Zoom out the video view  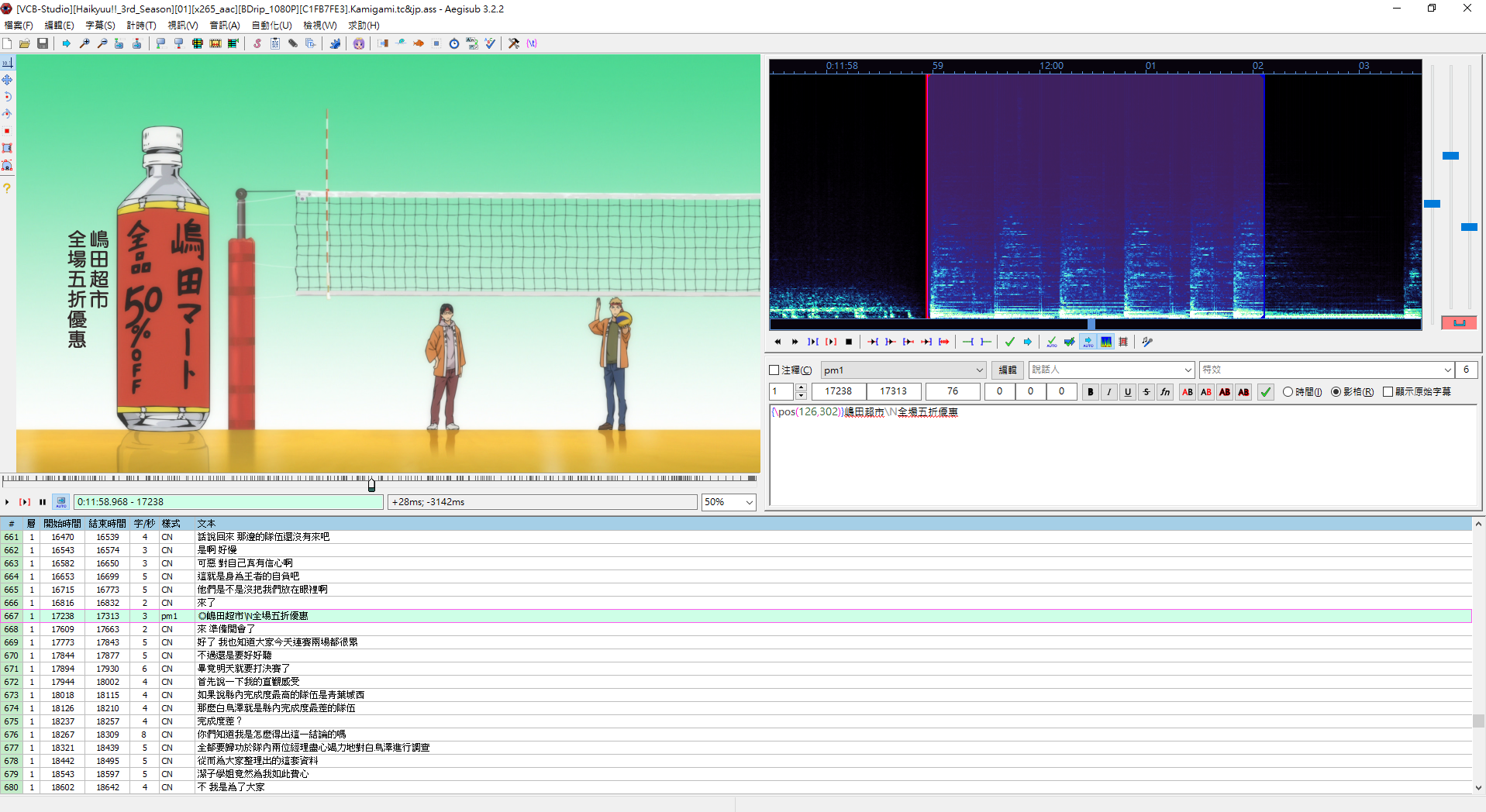102,43
